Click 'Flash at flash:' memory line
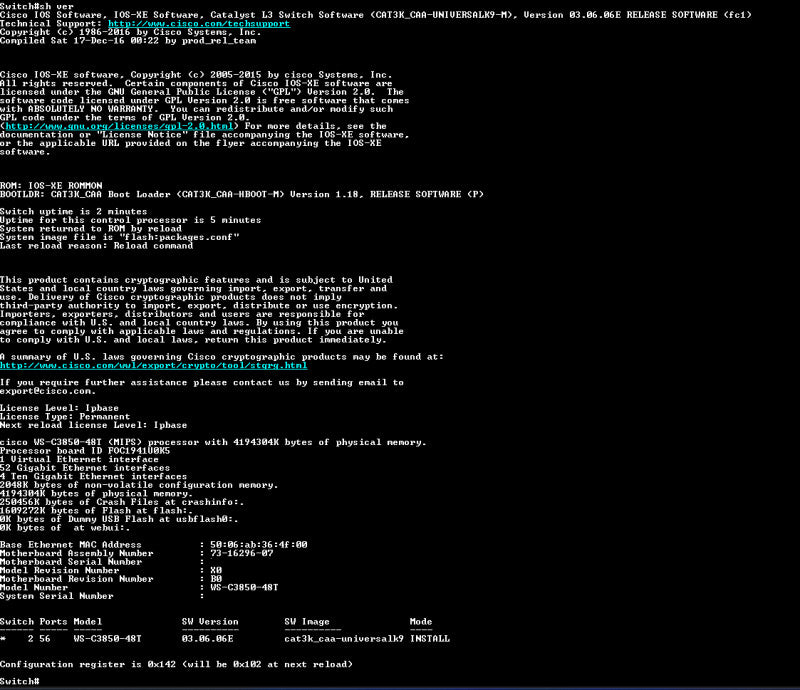This screenshot has height=690, width=800. pyautogui.click(x=96, y=511)
